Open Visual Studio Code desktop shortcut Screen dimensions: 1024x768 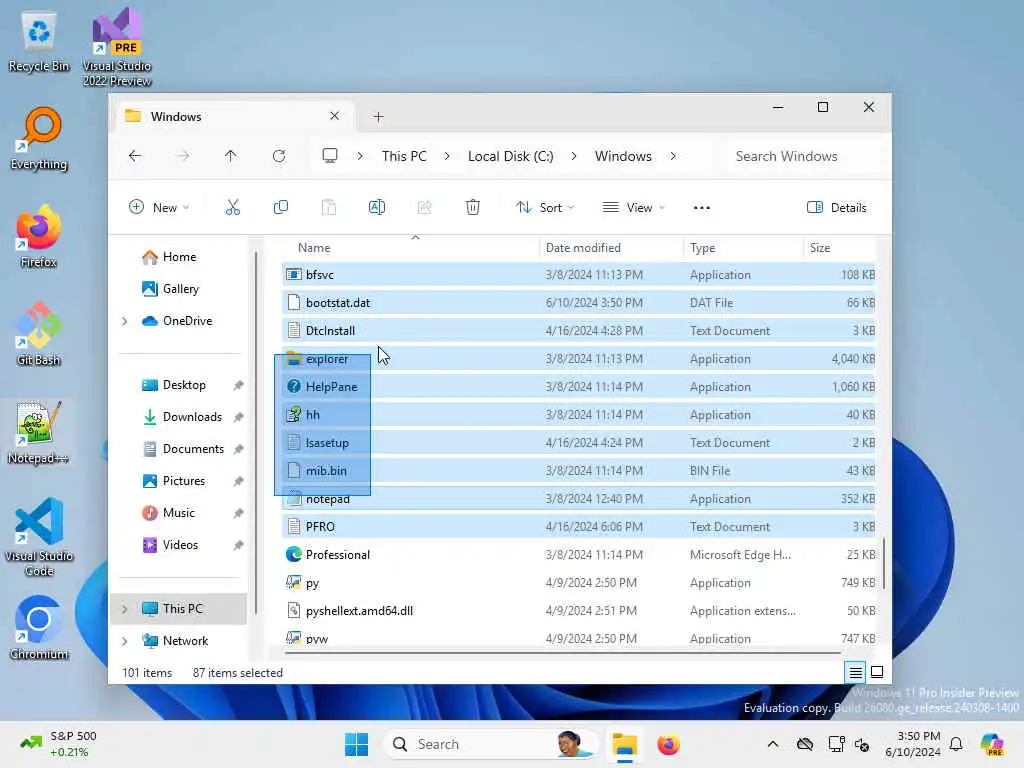click(39, 537)
